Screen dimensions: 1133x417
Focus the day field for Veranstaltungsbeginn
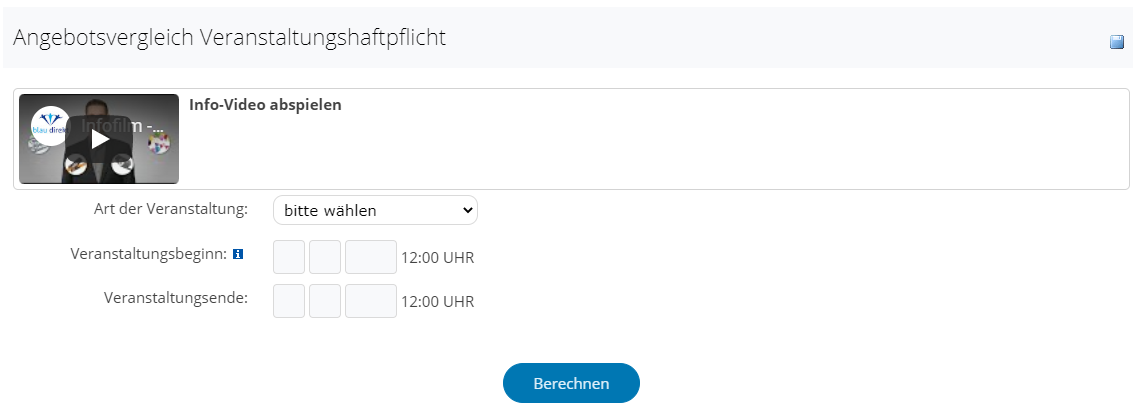[x=289, y=257]
